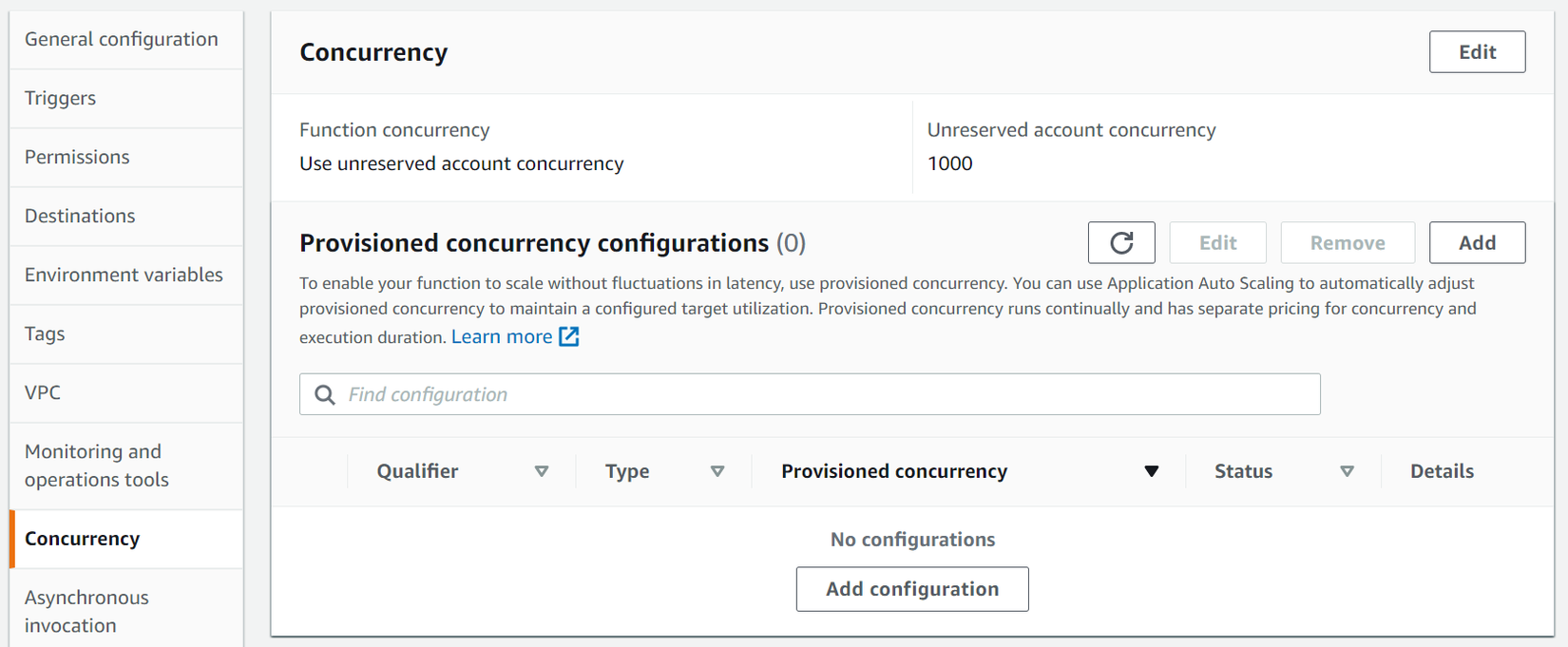
Task: Click the refresh provisioned concurrency icon
Action: (1121, 243)
